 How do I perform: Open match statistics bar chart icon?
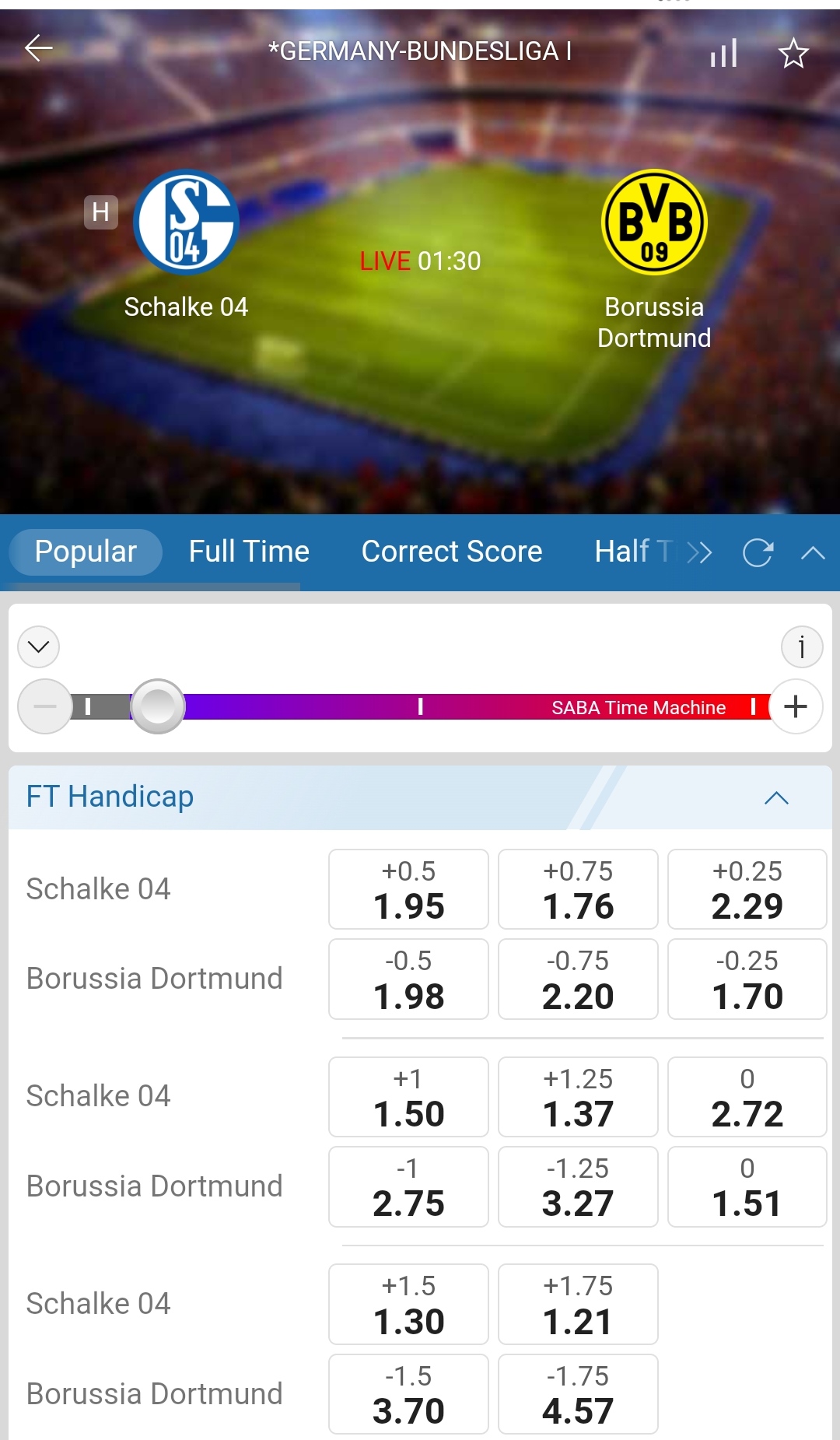coord(723,53)
